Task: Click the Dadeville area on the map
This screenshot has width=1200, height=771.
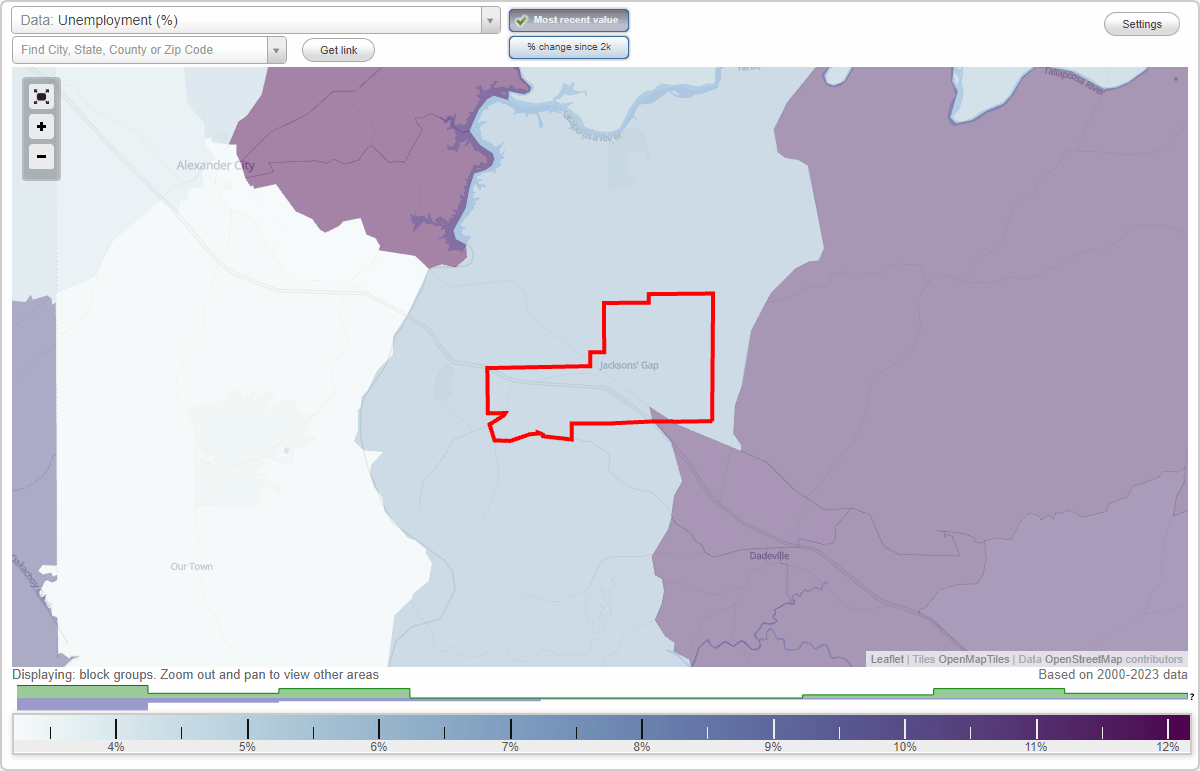Action: point(768,556)
